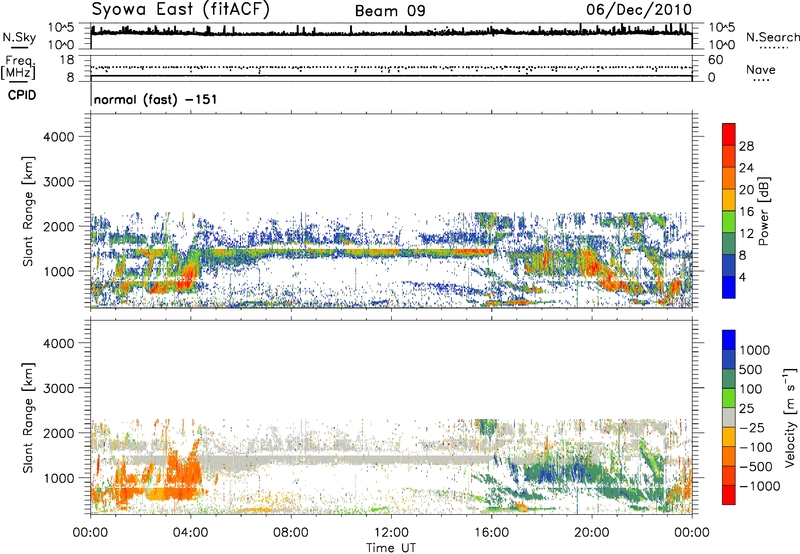
Task: Click velocity scale value '-1000'
Action: pos(759,486)
